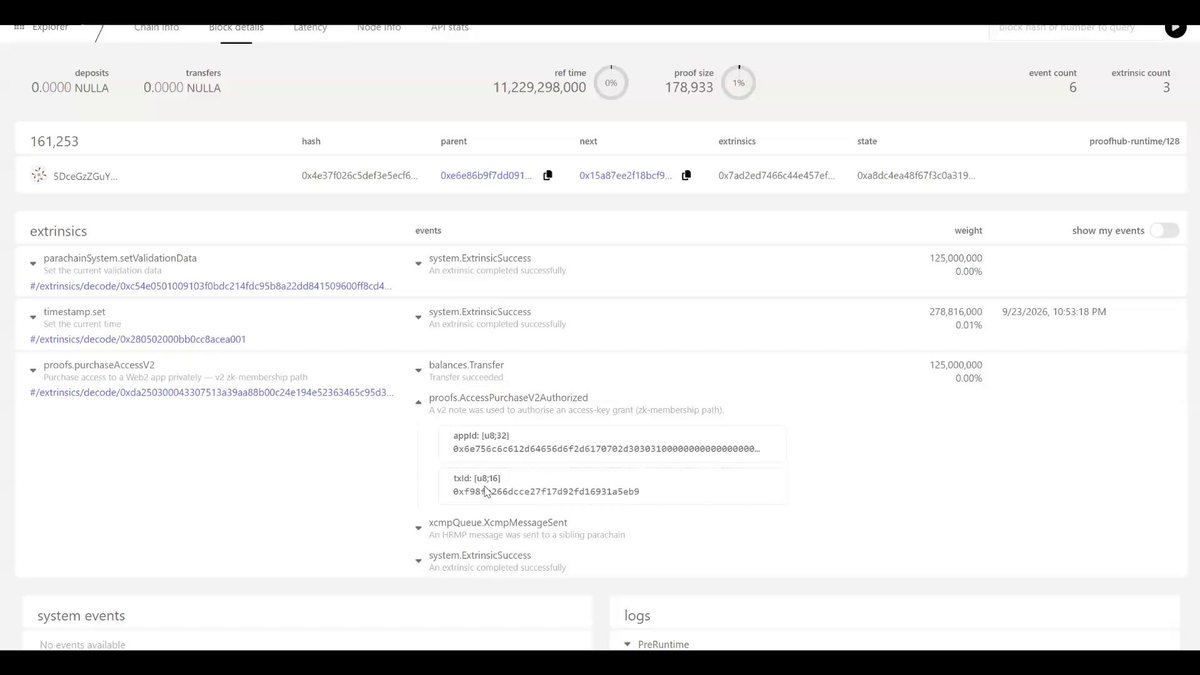The image size is (1200, 675).
Task: Switch to the Latency tab
Action: [310, 28]
